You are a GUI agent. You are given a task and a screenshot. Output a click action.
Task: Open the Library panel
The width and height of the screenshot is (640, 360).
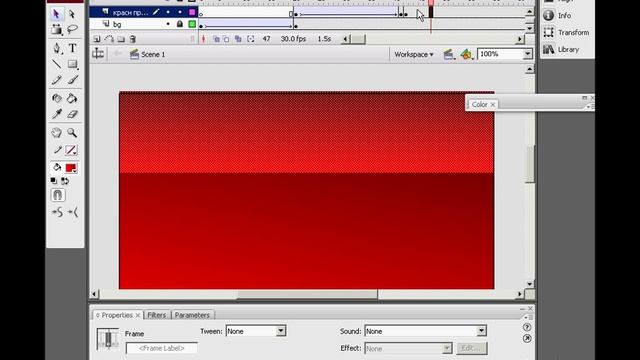(x=561, y=49)
